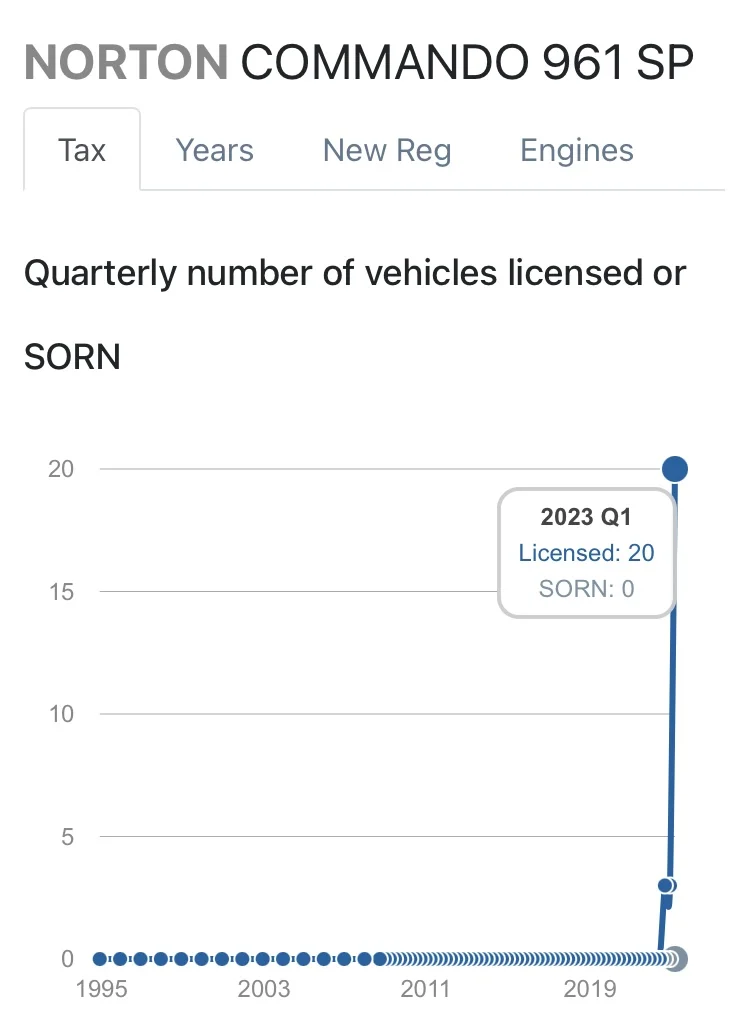Screen dimensions: 749x1035
Task: Click the grey SORN data point at zero
Action: (x=676, y=958)
